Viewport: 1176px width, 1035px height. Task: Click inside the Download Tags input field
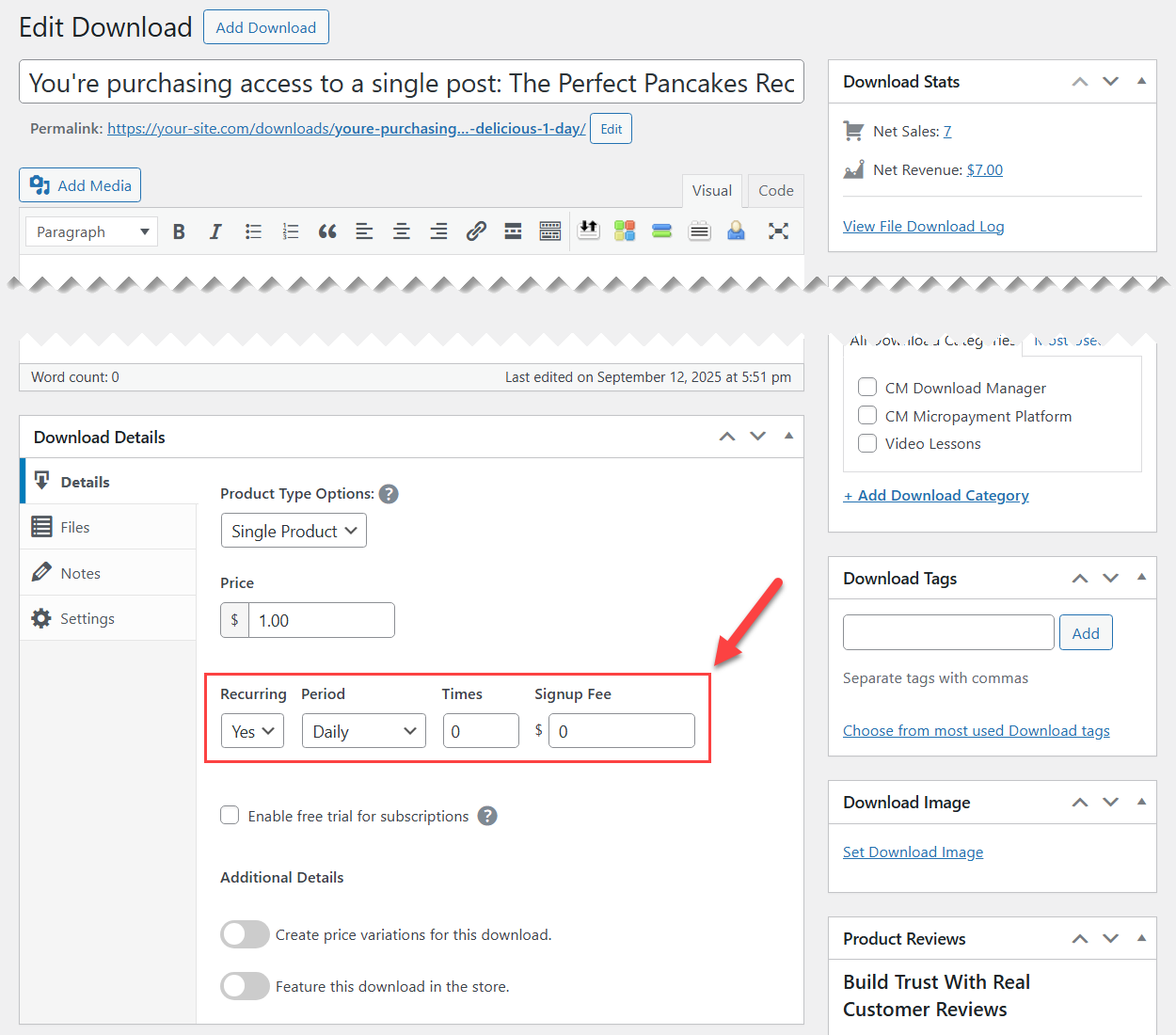point(947,631)
